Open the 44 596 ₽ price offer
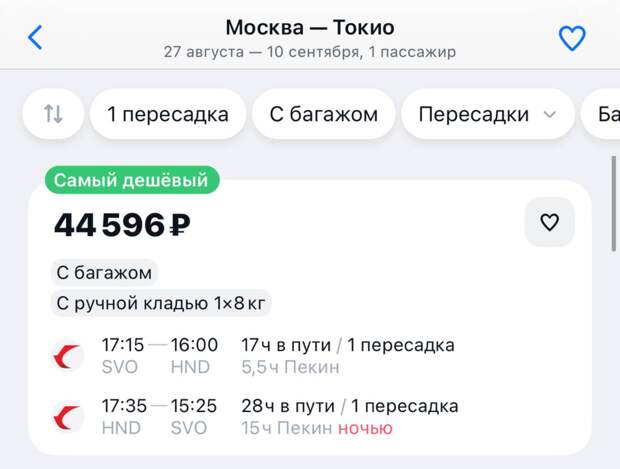620x469 pixels. pyautogui.click(x=122, y=225)
